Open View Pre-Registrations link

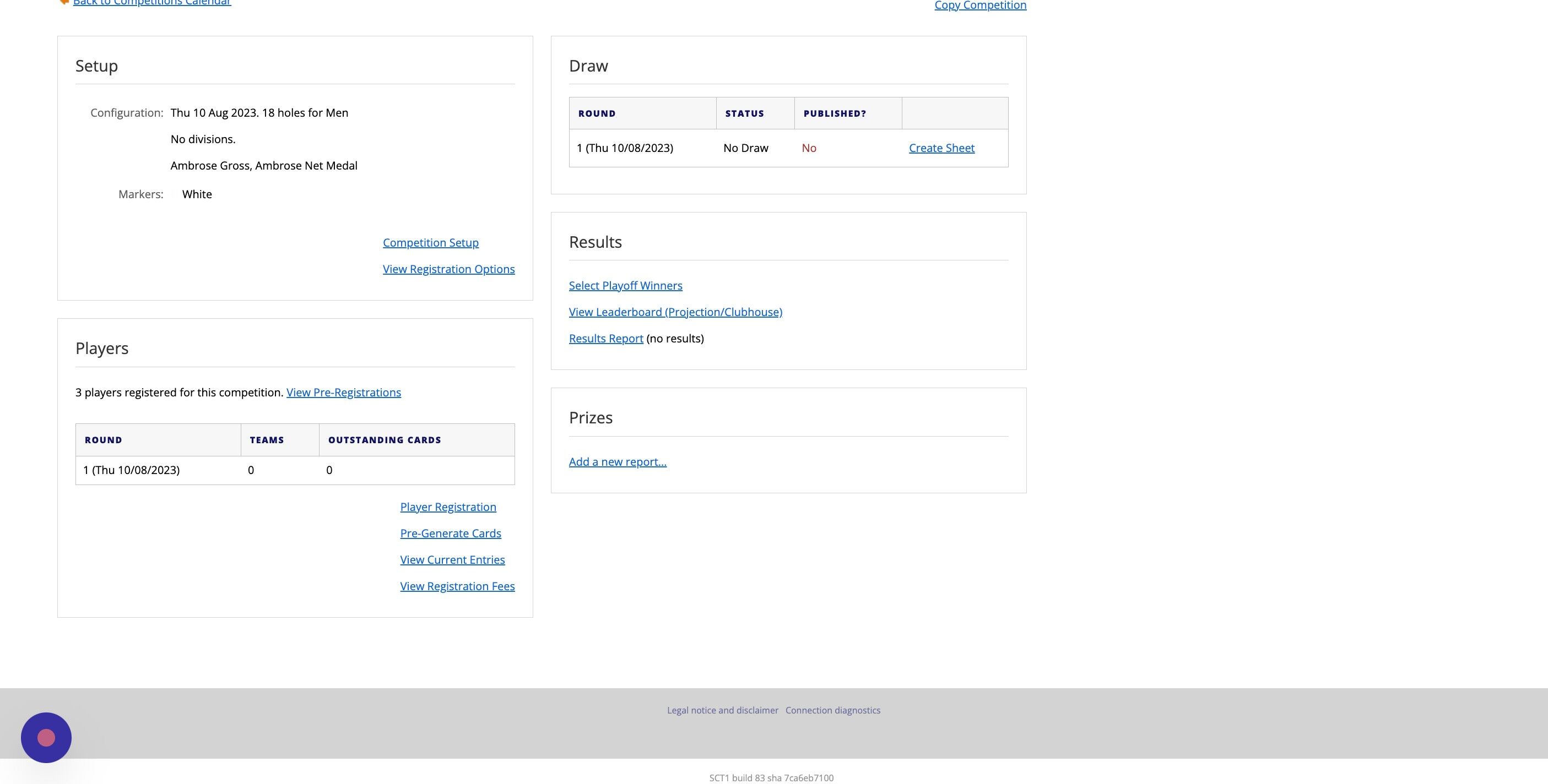pos(343,393)
